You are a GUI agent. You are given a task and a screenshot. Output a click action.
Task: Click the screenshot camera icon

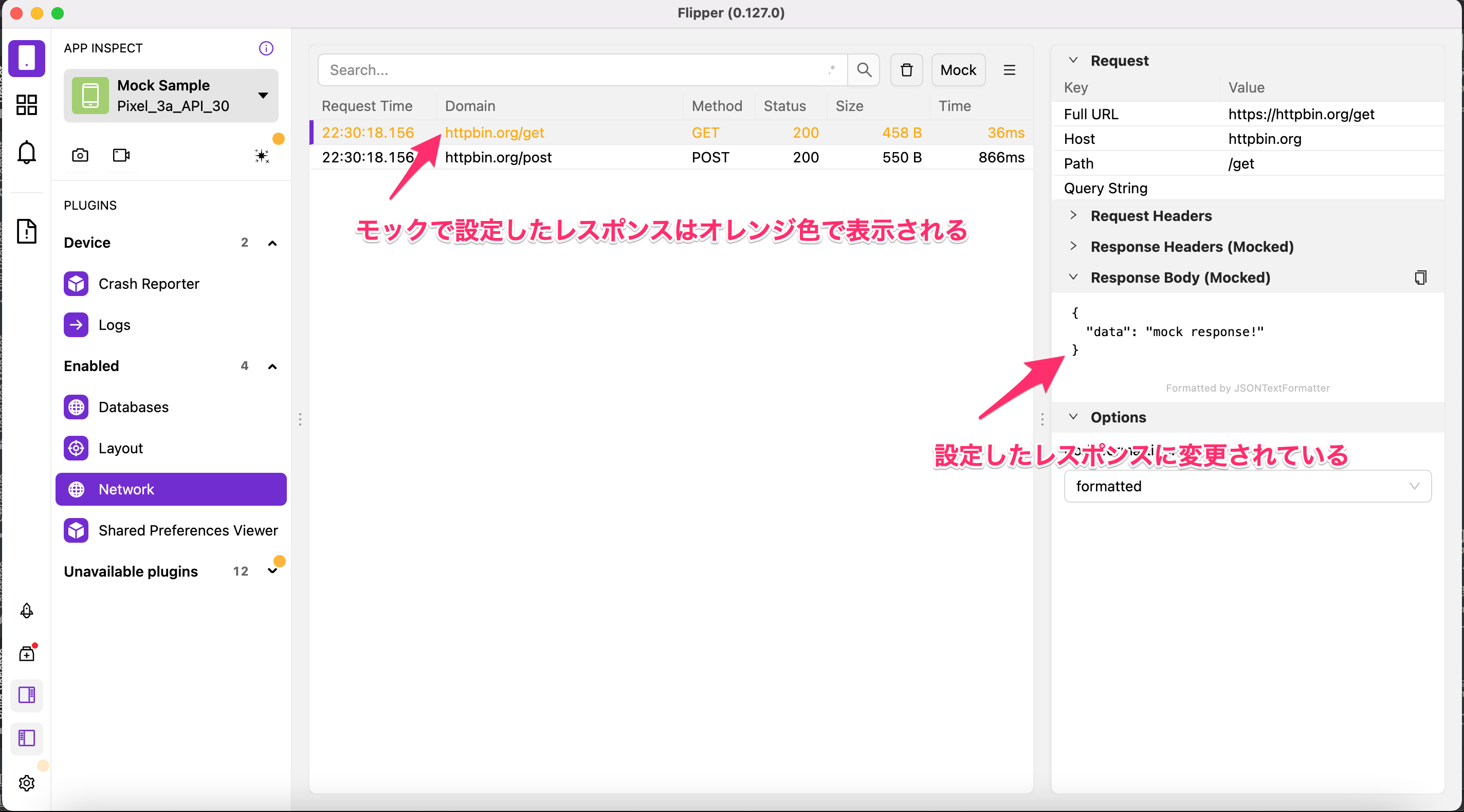click(x=80, y=155)
